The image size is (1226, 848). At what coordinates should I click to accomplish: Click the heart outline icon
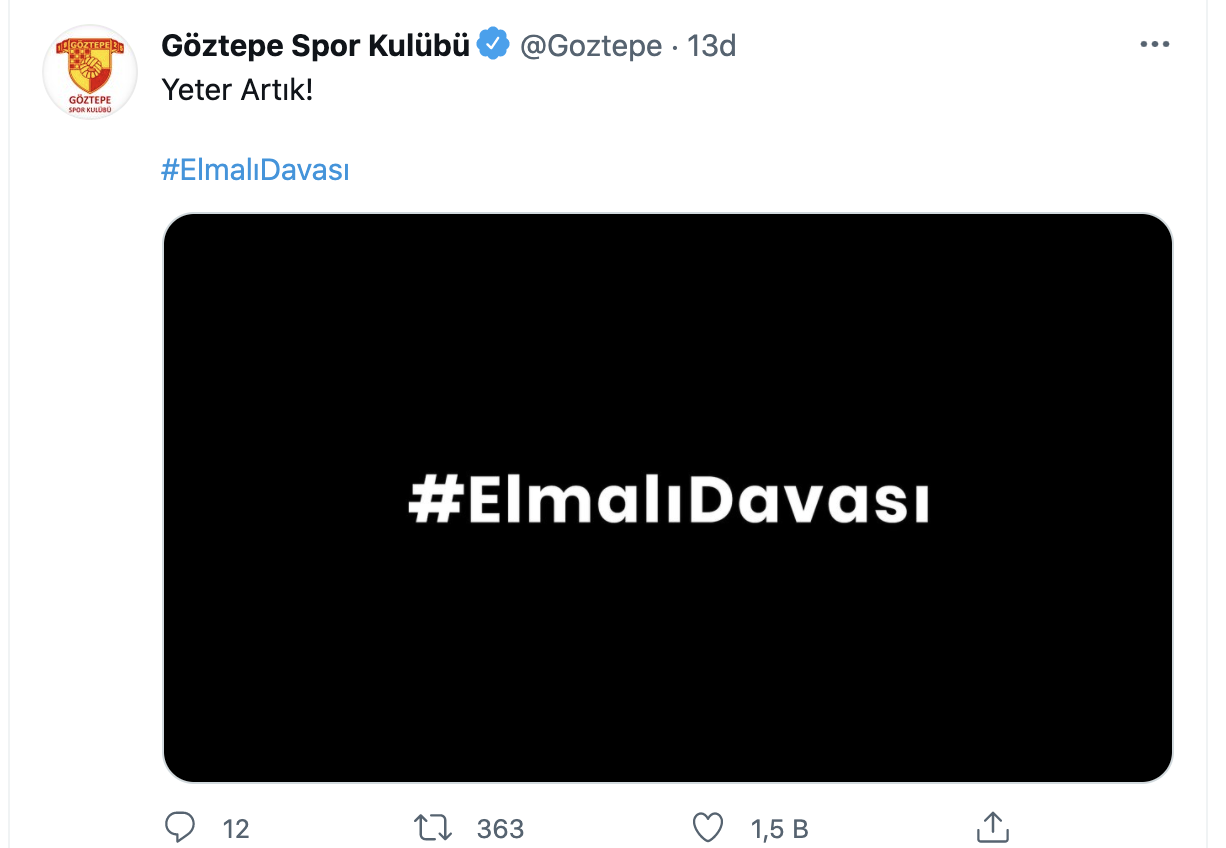(708, 828)
